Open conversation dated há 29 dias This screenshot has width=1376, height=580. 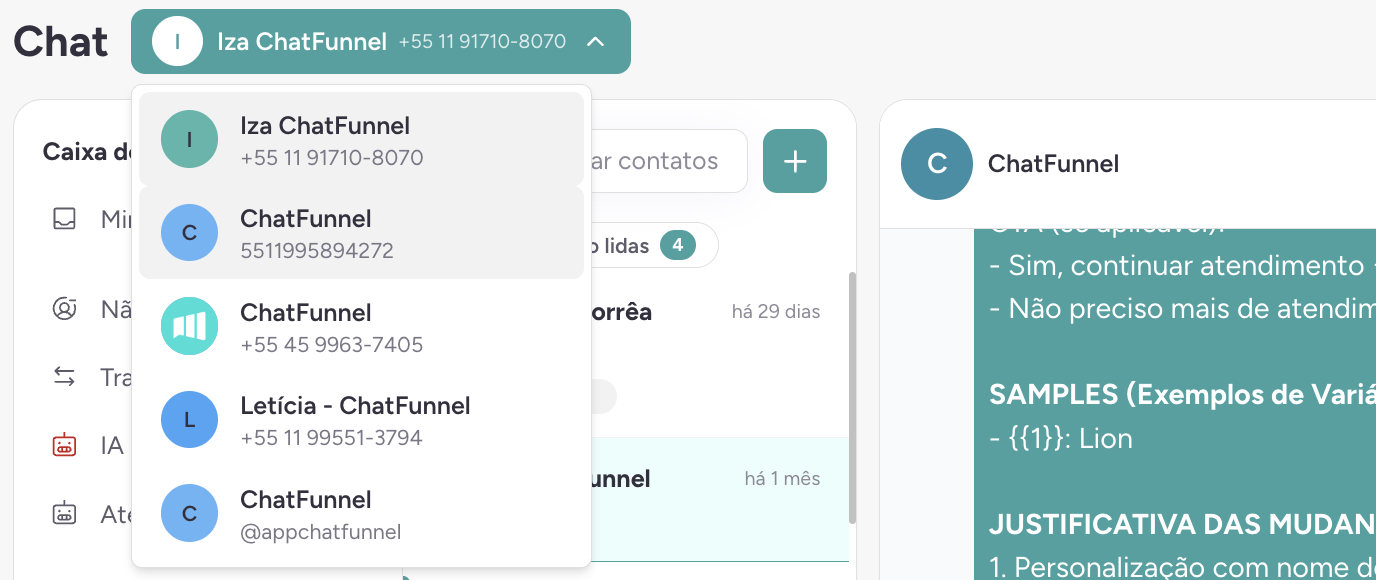(719, 355)
